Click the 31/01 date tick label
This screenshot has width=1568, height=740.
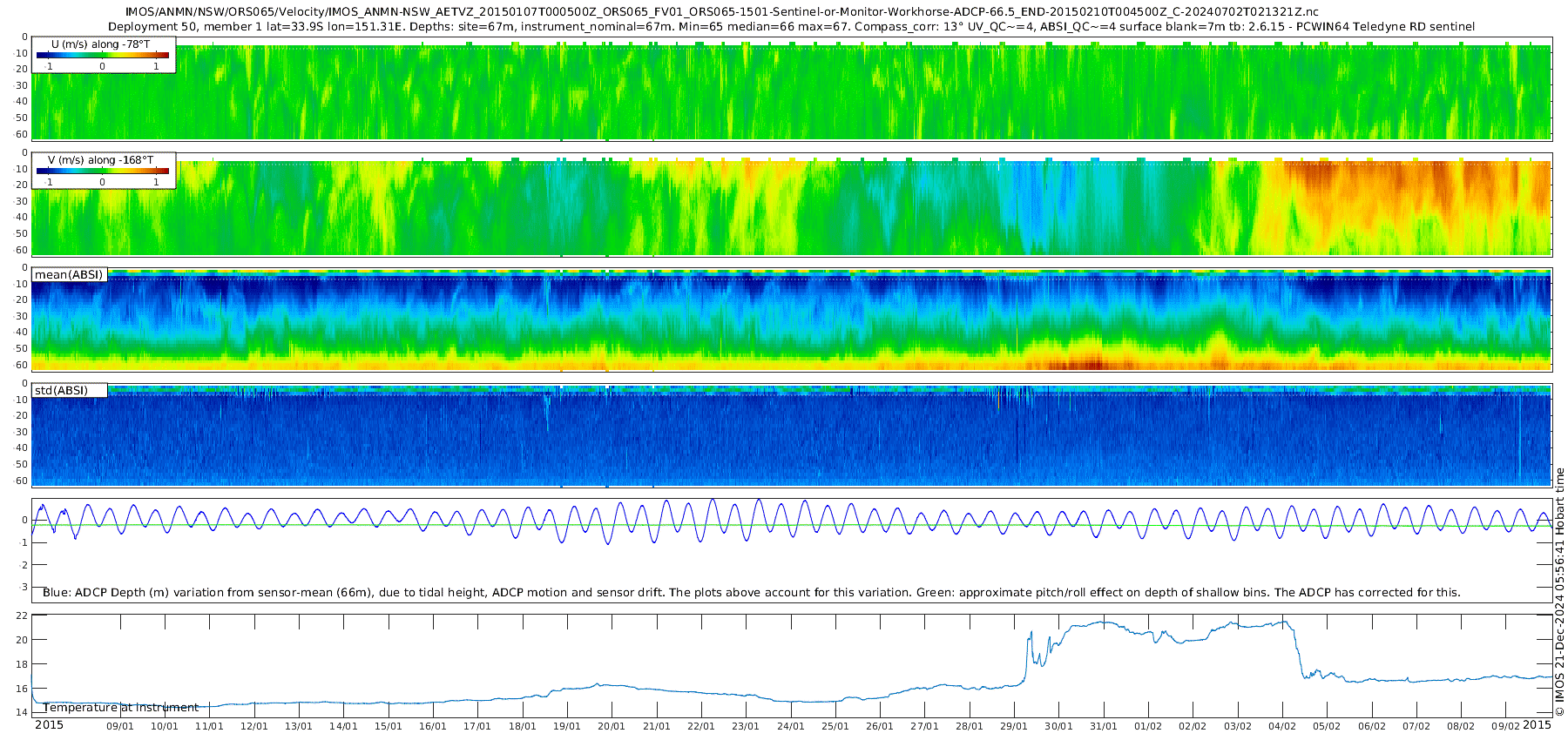[1103, 727]
